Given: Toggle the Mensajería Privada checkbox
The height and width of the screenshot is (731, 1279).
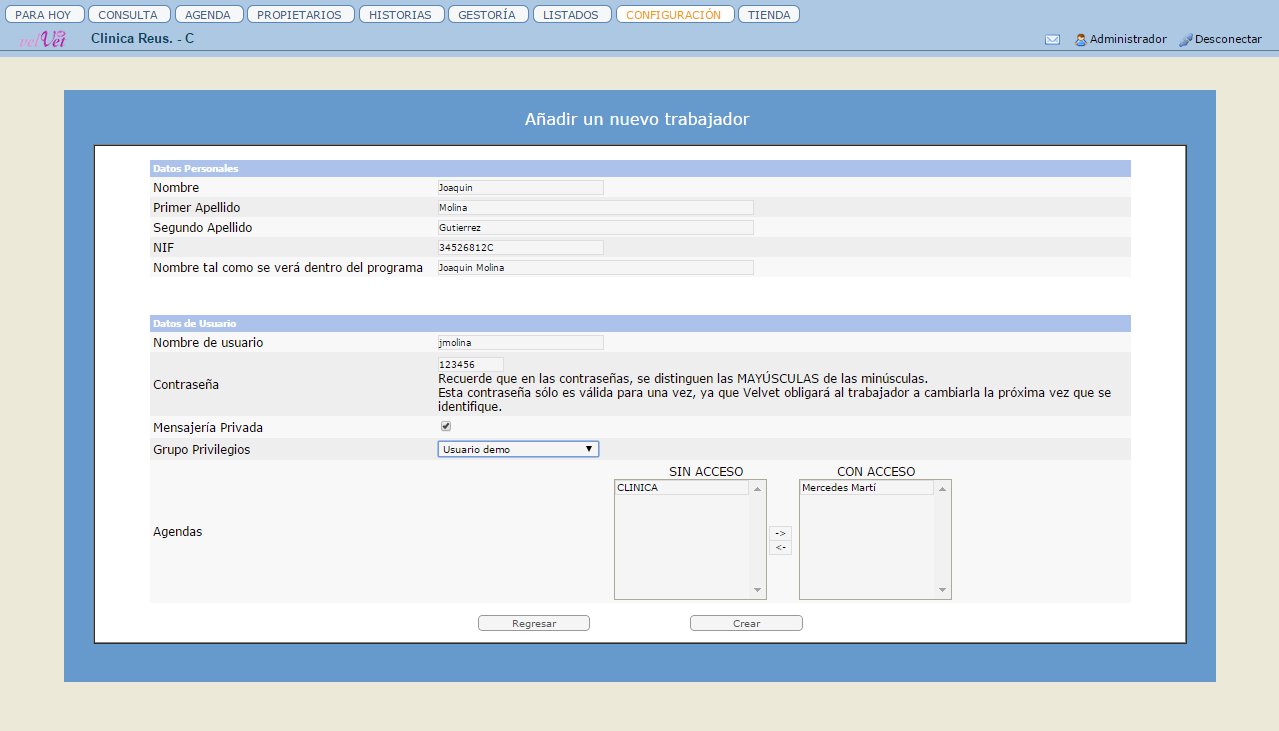Looking at the screenshot, I should tap(445, 427).
